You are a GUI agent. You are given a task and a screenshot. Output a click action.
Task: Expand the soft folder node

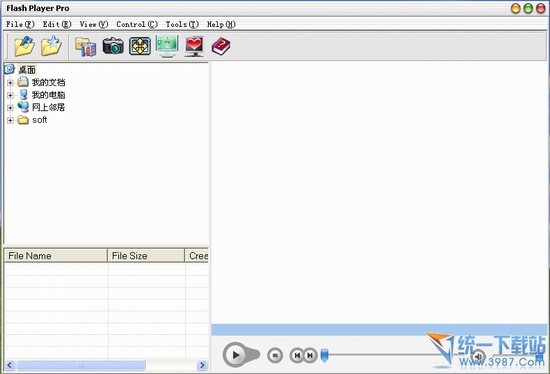point(10,120)
